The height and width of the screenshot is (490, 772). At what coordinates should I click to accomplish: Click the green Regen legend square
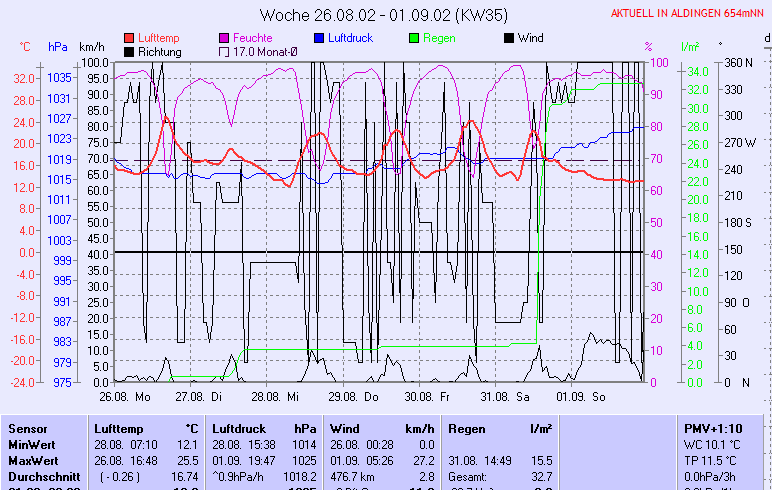[414, 38]
